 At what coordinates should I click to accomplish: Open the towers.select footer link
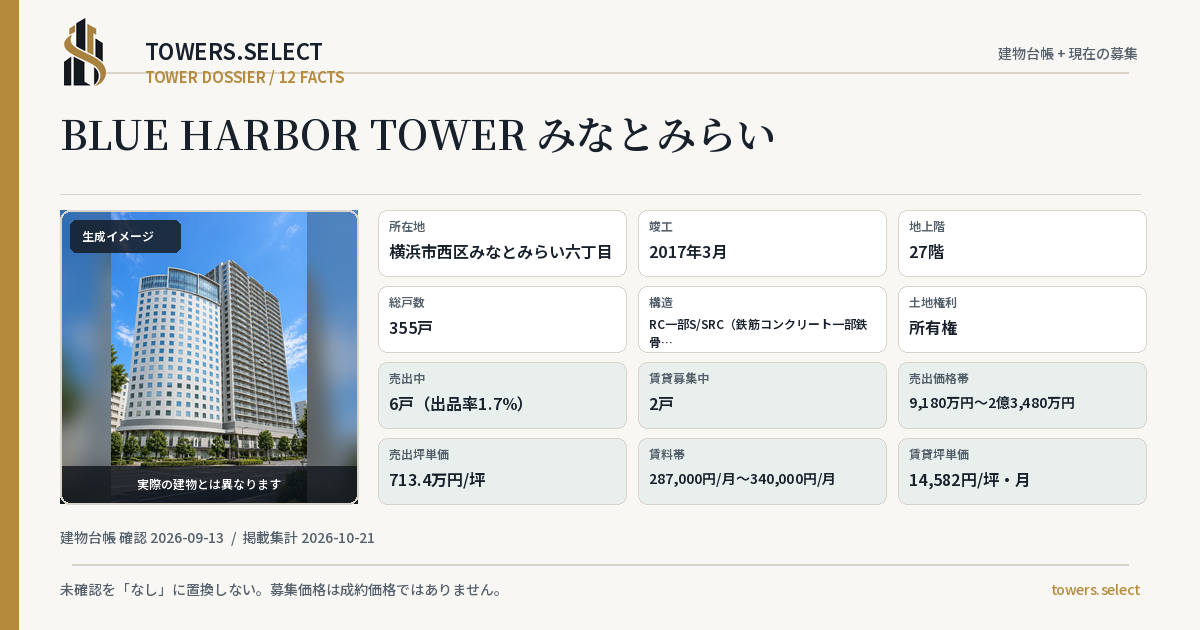click(x=1095, y=590)
